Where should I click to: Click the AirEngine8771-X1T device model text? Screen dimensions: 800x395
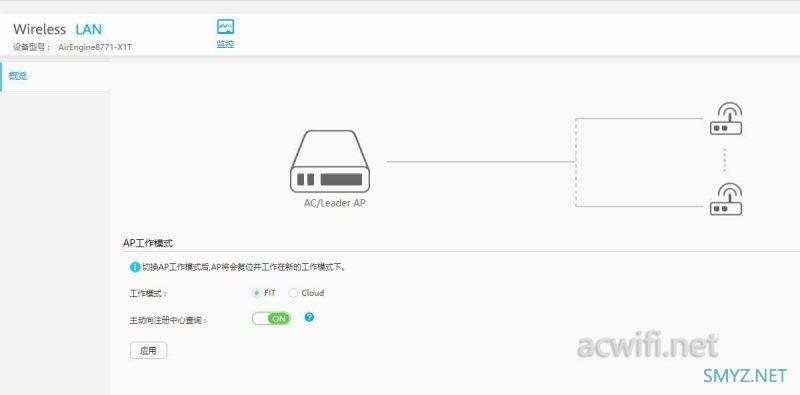[95, 47]
